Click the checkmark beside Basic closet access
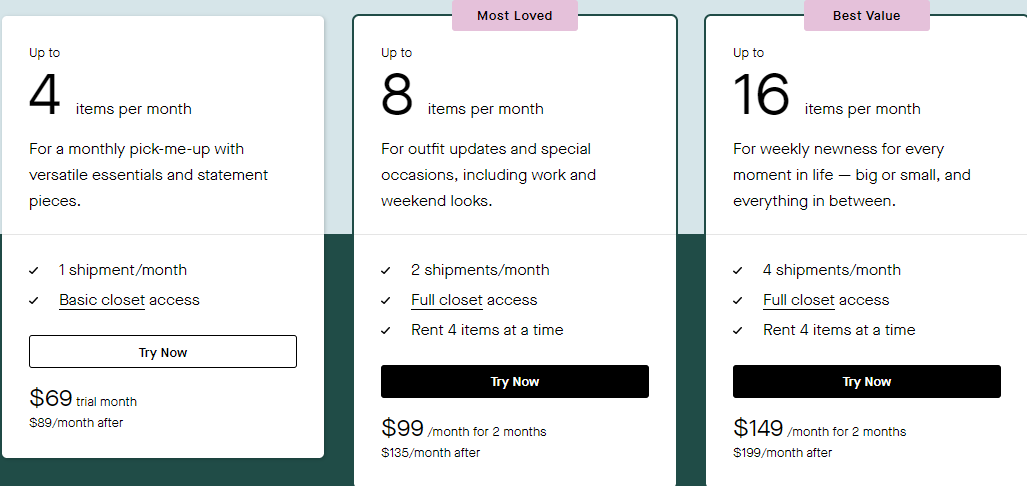1027x486 pixels. tap(34, 300)
